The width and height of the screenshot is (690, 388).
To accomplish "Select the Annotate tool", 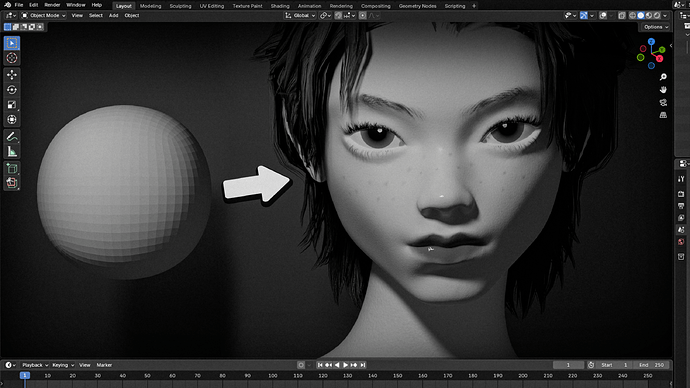I will [x=12, y=136].
